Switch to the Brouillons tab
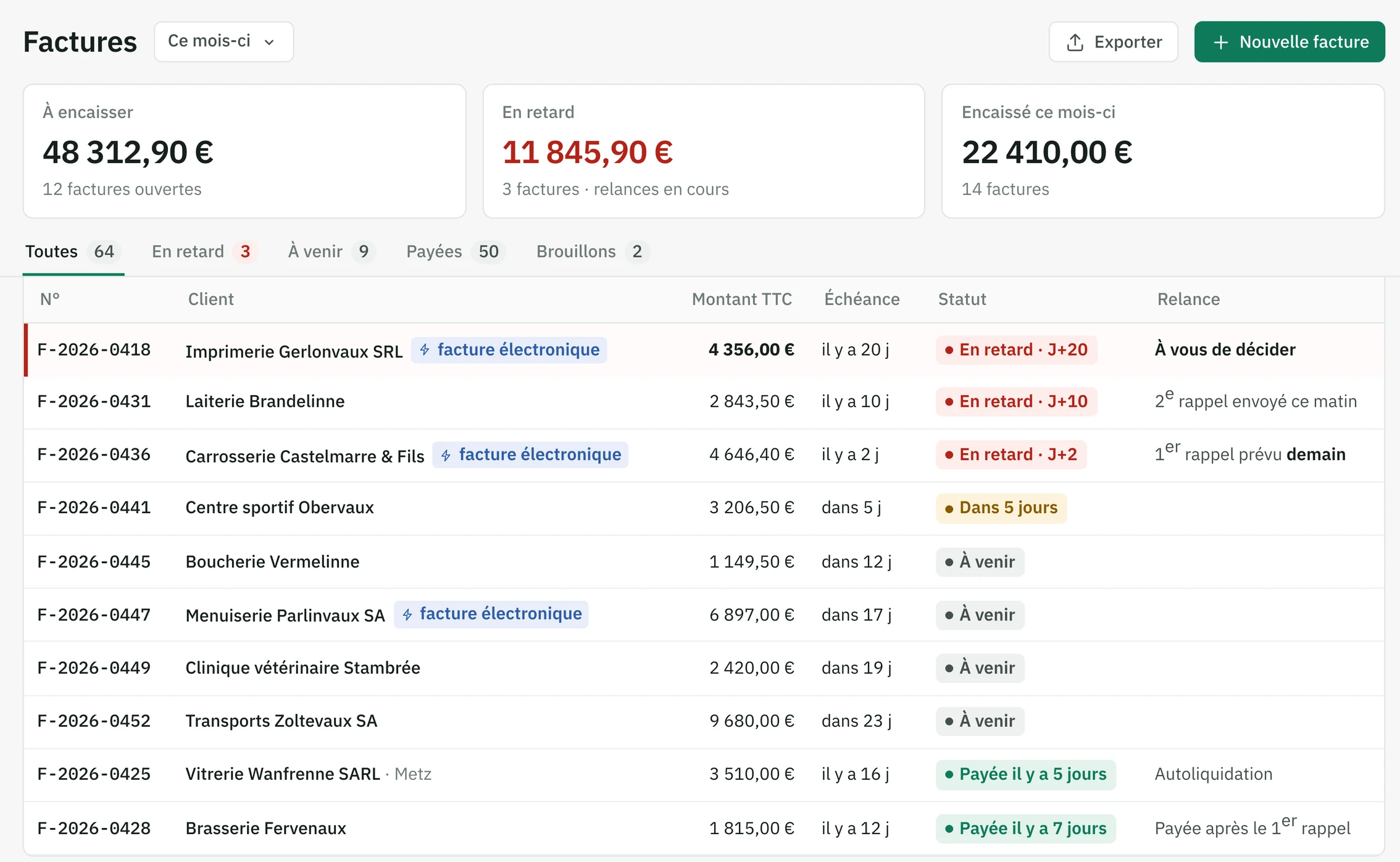The image size is (1400, 862). point(593,251)
